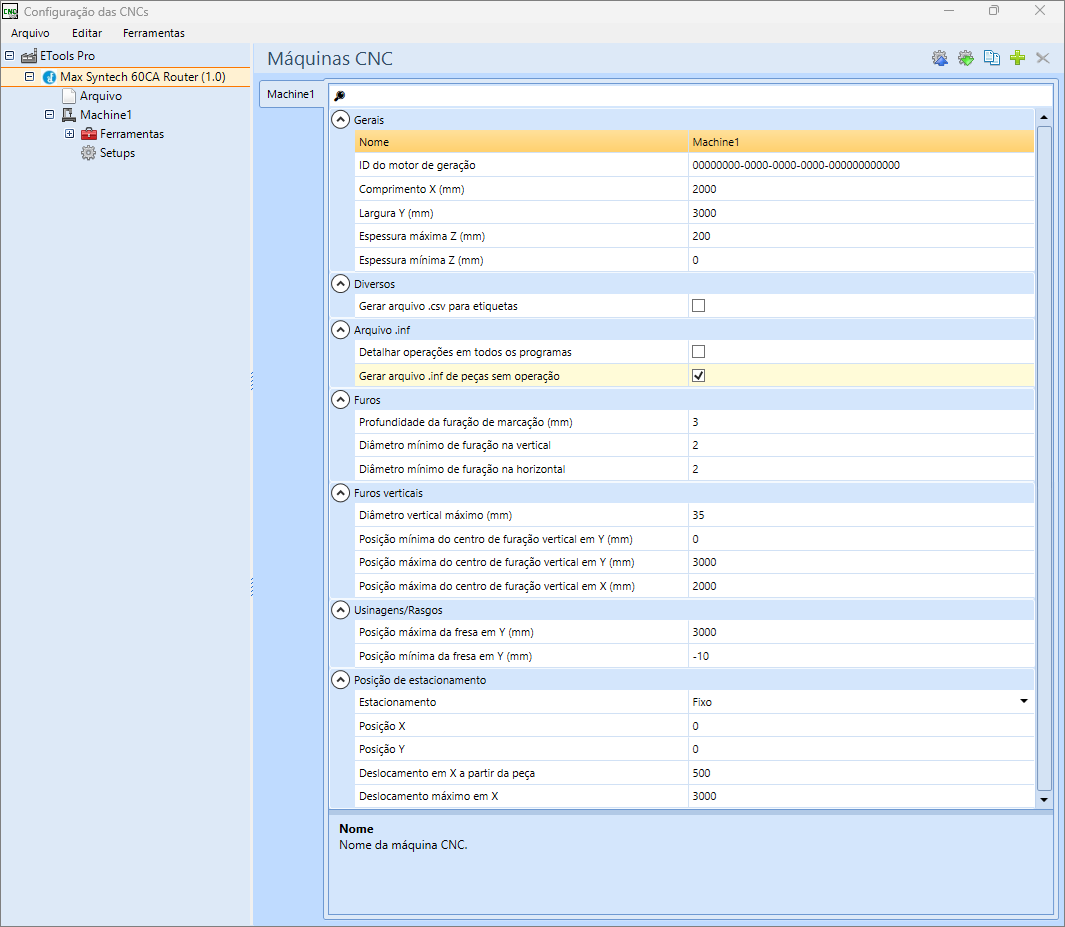1065x927 pixels.
Task: Check Detalhar operações em todos os programas
Action: 698,352
